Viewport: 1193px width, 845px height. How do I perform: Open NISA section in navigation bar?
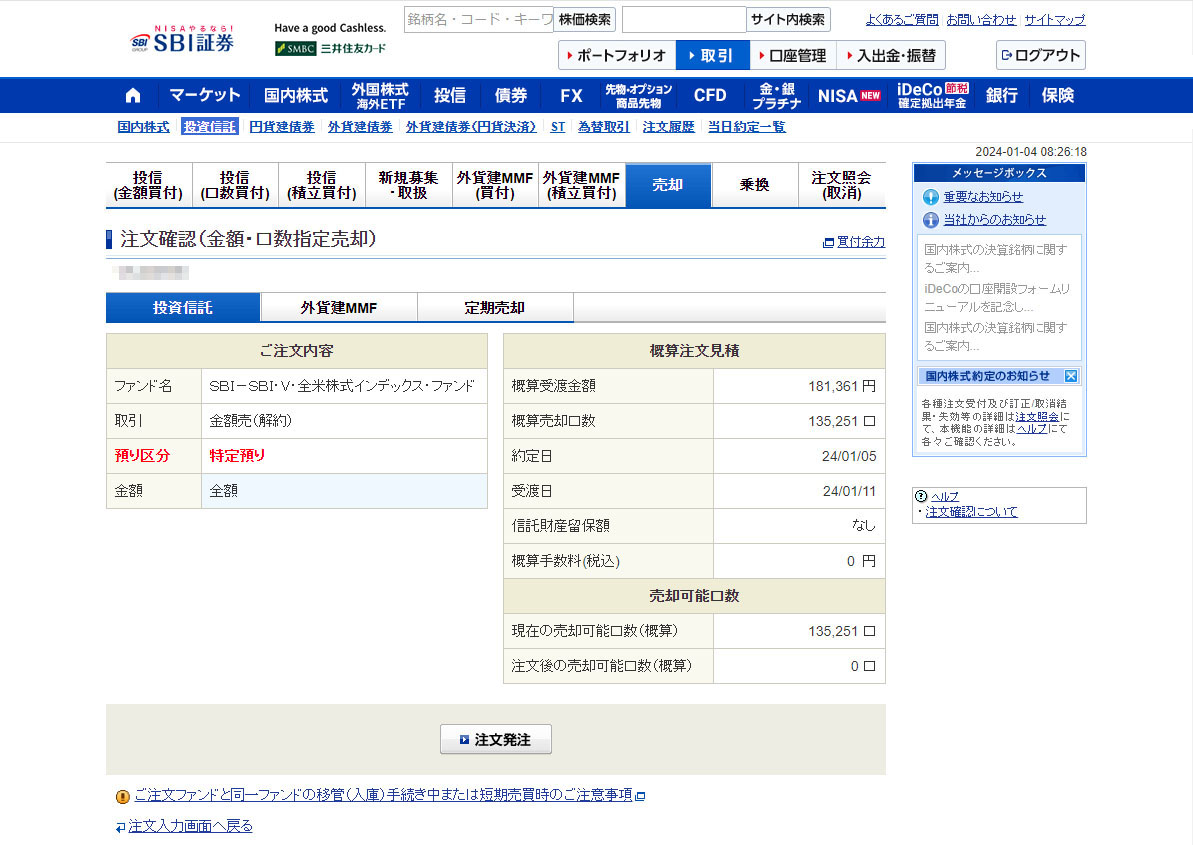pyautogui.click(x=849, y=96)
